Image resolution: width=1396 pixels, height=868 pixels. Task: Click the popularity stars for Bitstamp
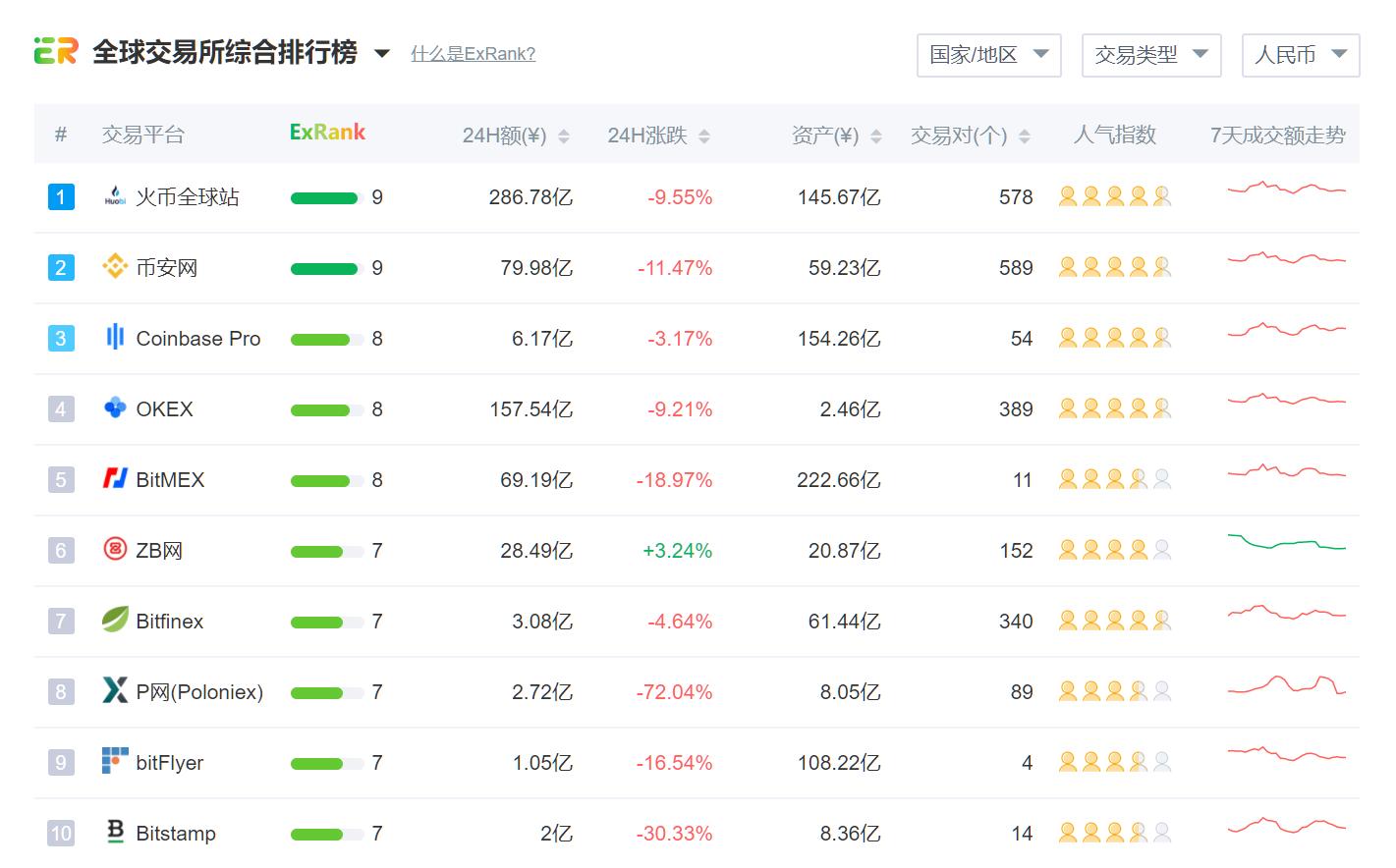pyautogui.click(x=1115, y=833)
